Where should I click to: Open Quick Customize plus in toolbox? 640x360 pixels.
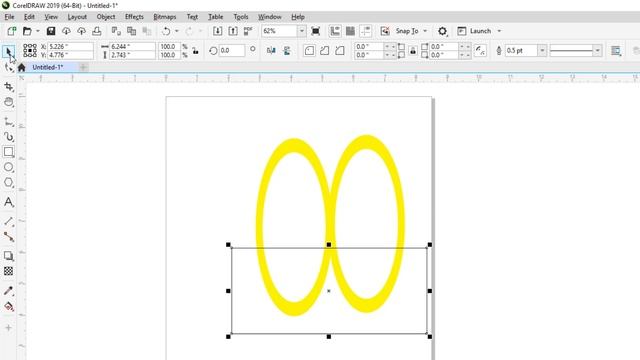(x=9, y=327)
